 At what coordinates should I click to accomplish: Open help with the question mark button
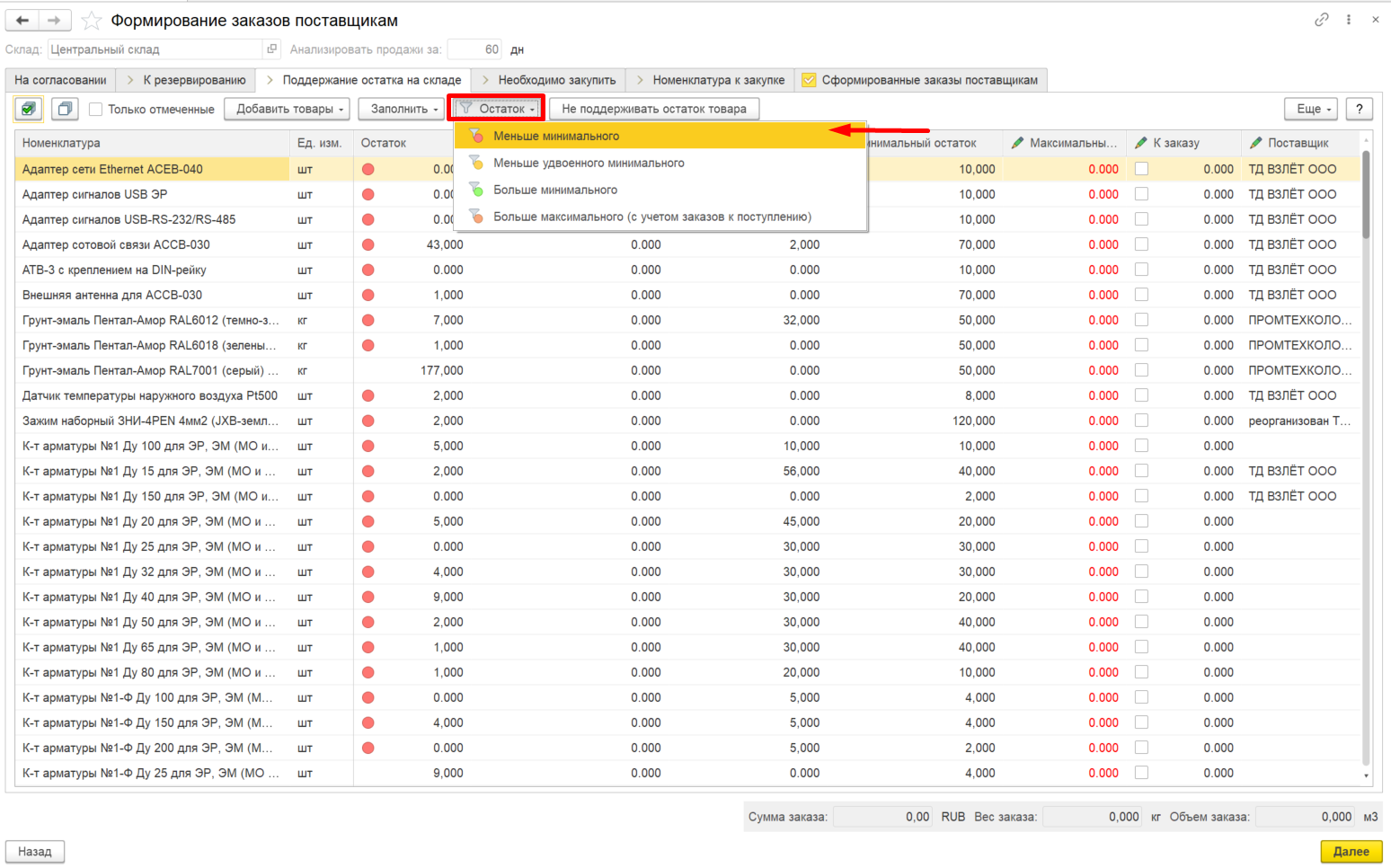(x=1360, y=109)
